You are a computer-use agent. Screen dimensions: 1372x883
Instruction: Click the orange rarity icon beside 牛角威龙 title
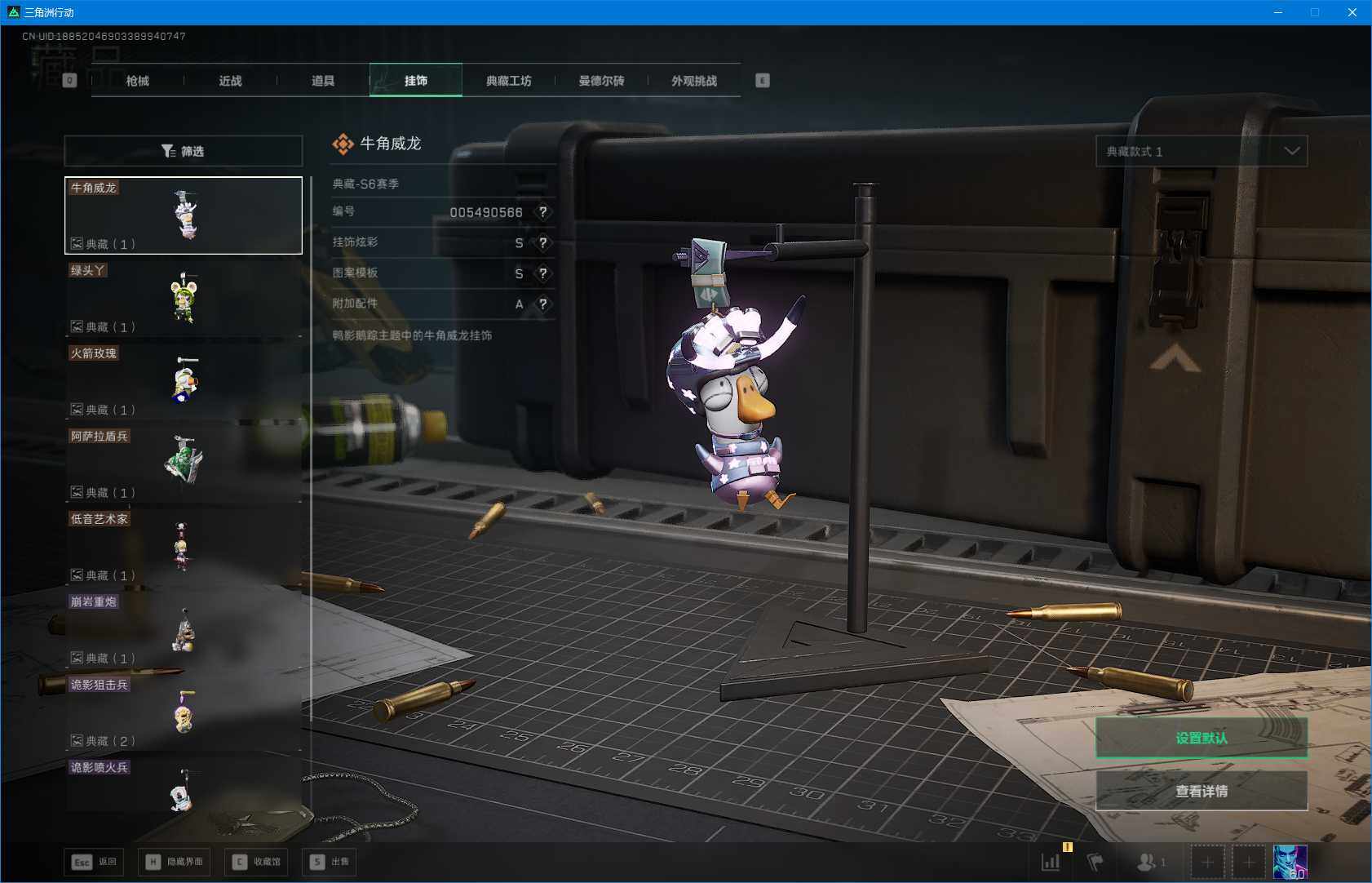343,144
